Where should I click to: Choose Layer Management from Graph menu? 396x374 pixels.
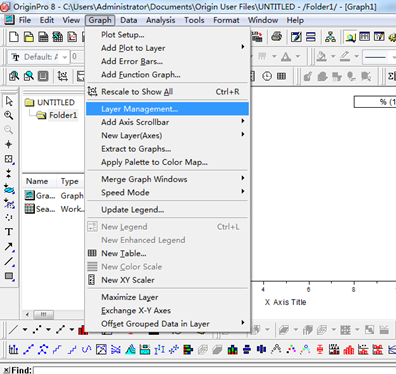(167, 109)
